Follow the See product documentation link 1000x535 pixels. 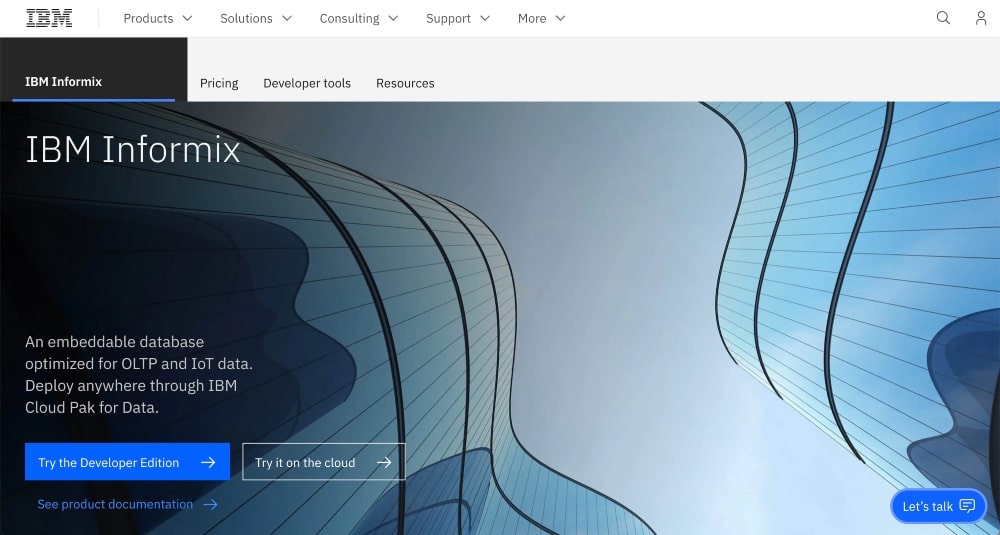coord(115,505)
